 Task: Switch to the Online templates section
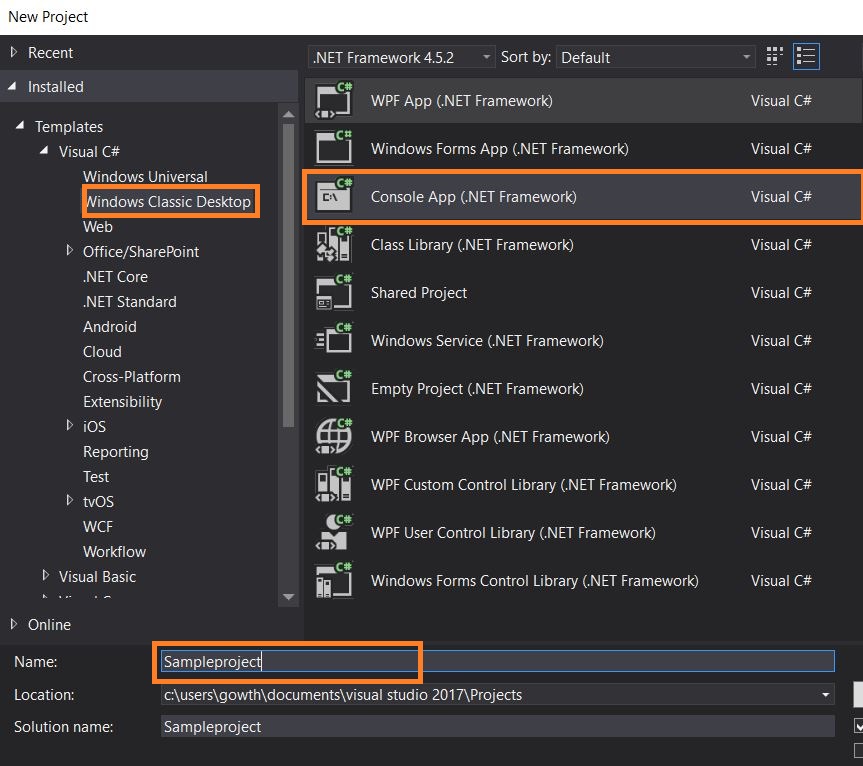45,624
